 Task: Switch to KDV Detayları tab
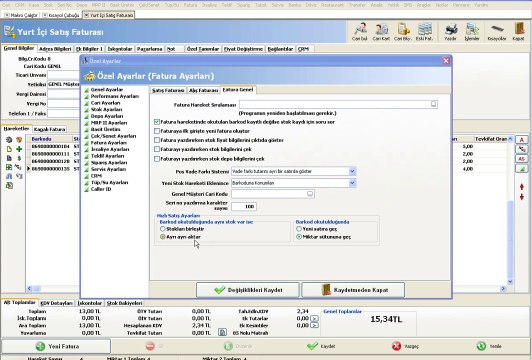click(x=56, y=303)
